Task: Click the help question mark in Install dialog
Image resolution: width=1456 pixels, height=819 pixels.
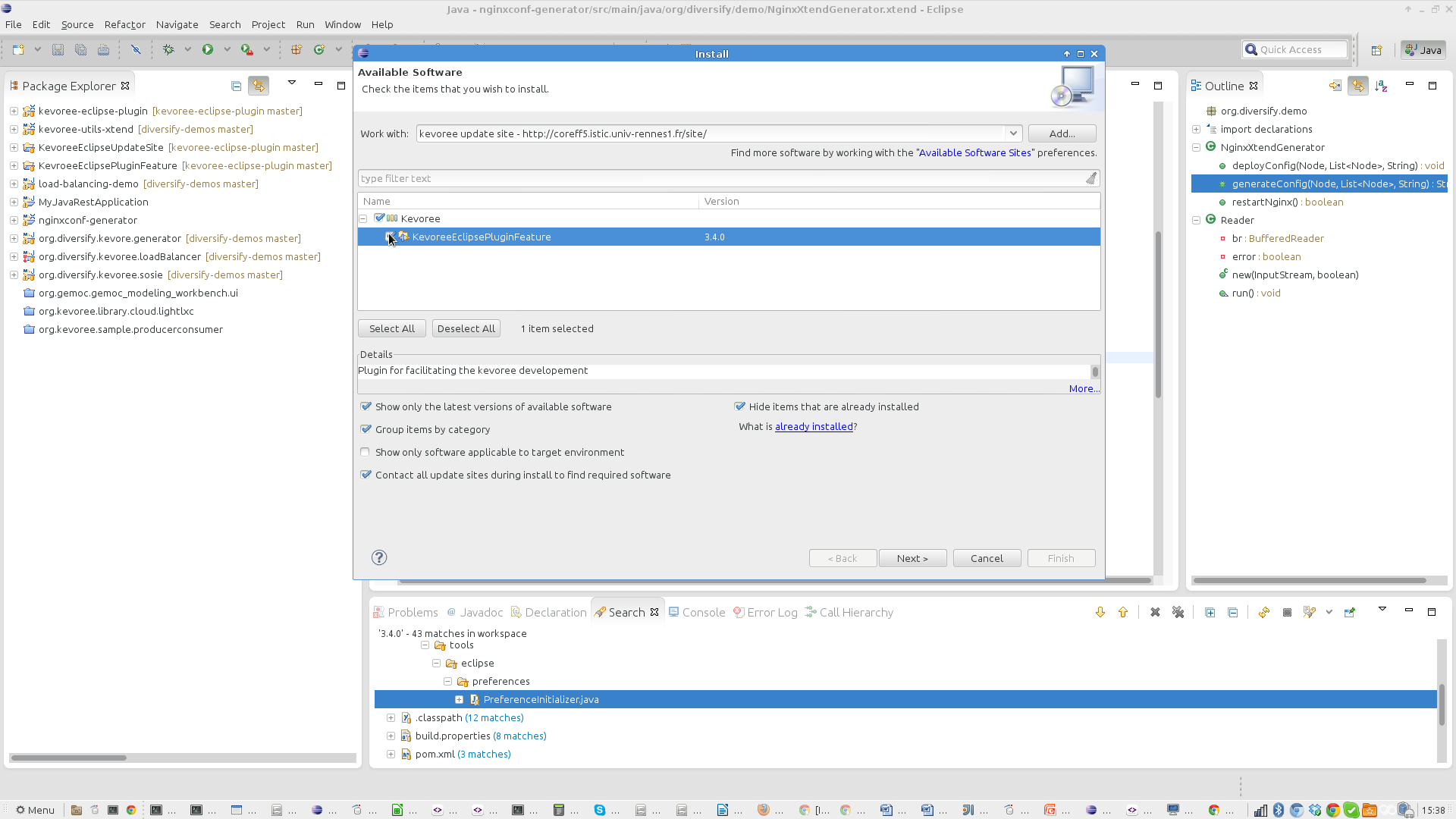Action: [x=379, y=557]
